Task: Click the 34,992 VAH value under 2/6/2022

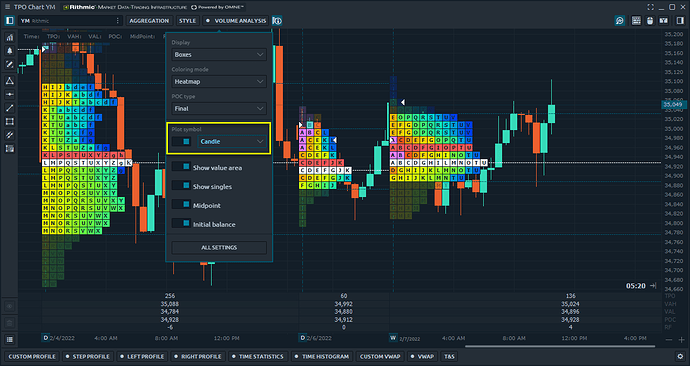Action: click(343, 304)
